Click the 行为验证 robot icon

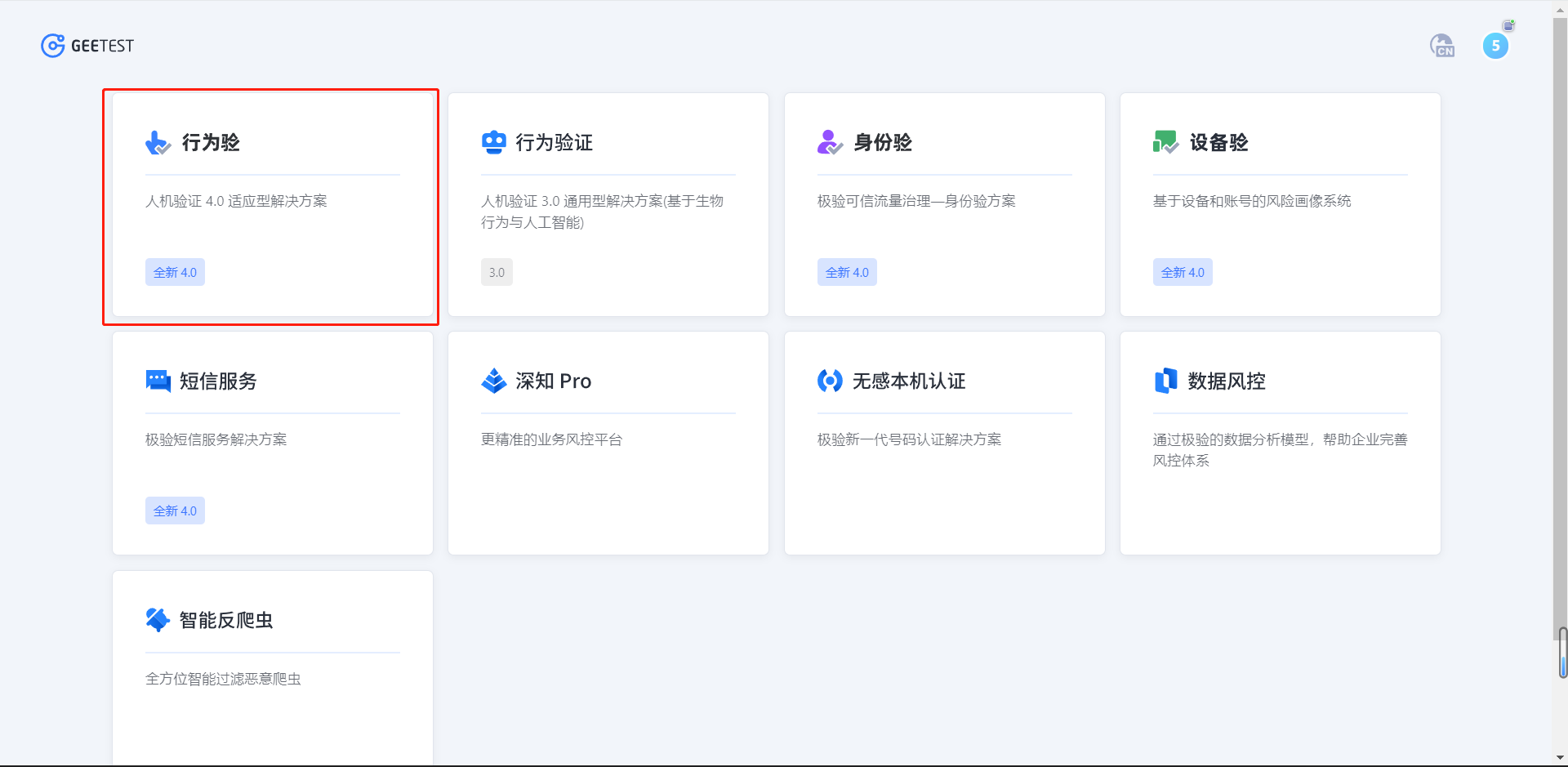(493, 140)
